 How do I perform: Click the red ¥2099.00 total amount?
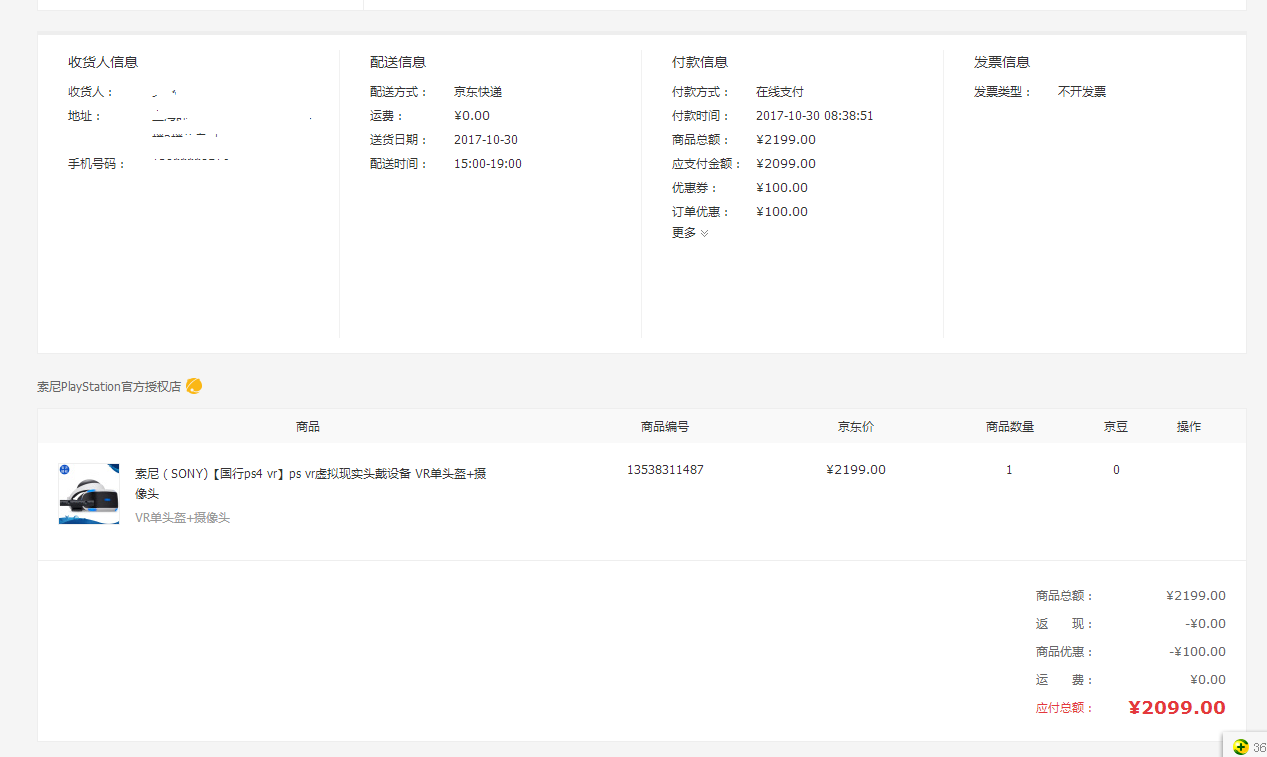pos(1176,708)
